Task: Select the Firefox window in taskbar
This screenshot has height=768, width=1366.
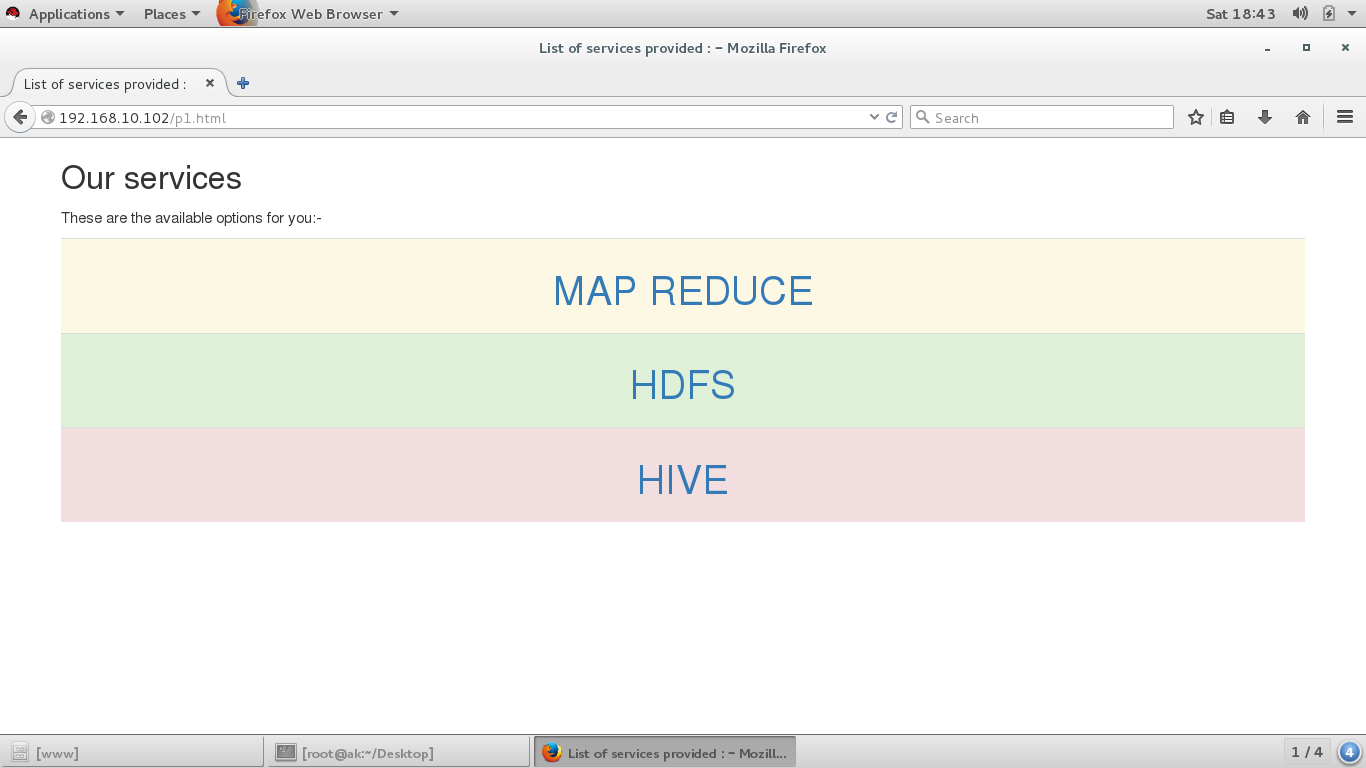Action: tap(665, 752)
